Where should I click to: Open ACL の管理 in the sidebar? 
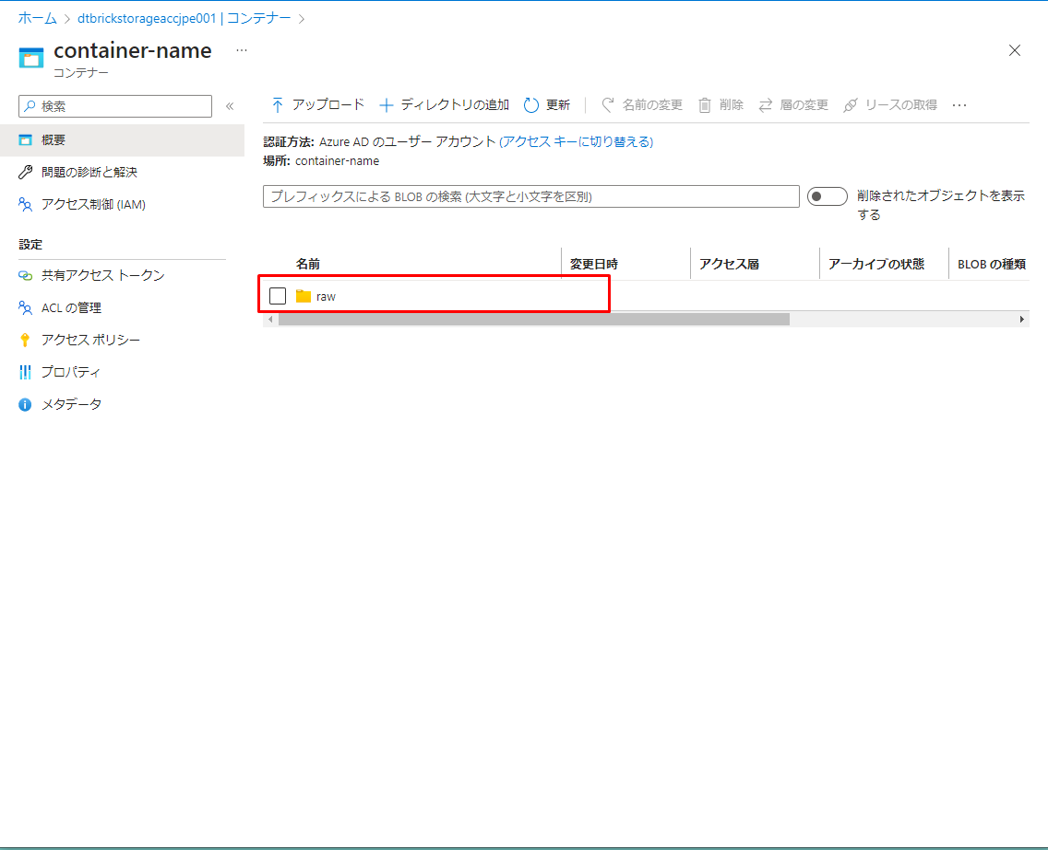coord(71,308)
